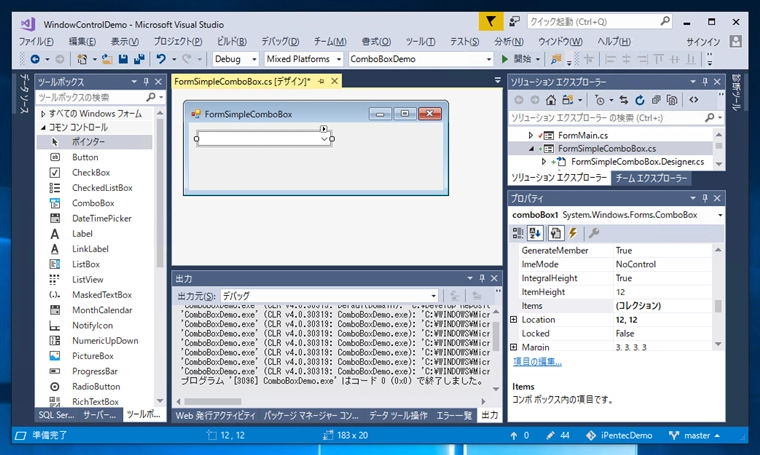Expand すべての Windows フォーム toolbox group
The width and height of the screenshot is (760, 455).
coord(43,114)
